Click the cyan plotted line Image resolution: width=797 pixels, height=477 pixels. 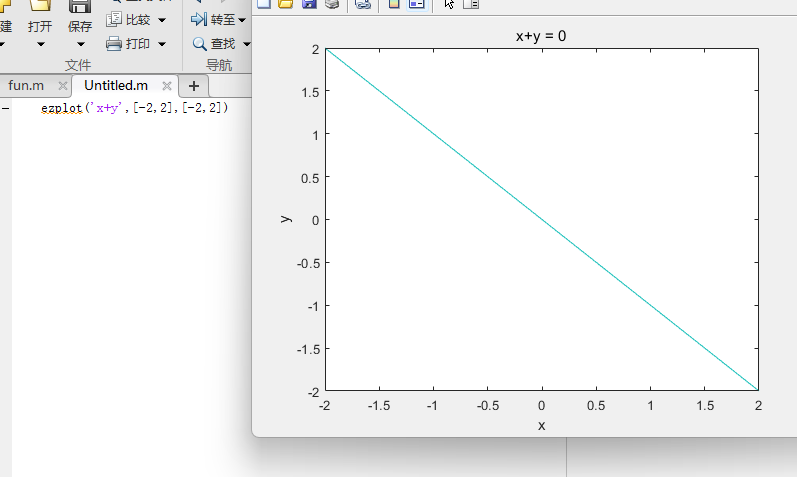pyautogui.click(x=542, y=220)
